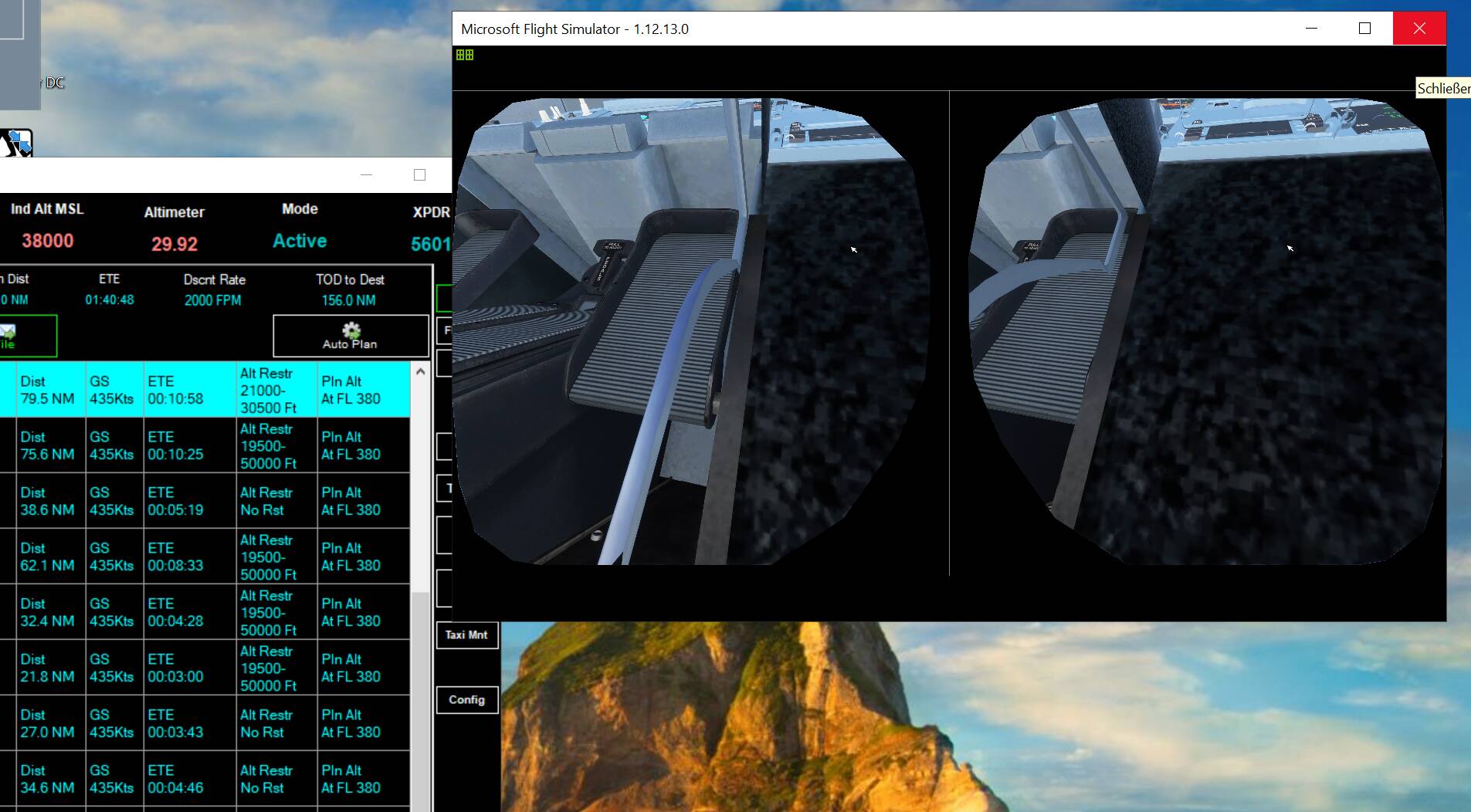The width and height of the screenshot is (1471, 812).
Task: Click the Altimeter value 29.92
Action: 175,244
